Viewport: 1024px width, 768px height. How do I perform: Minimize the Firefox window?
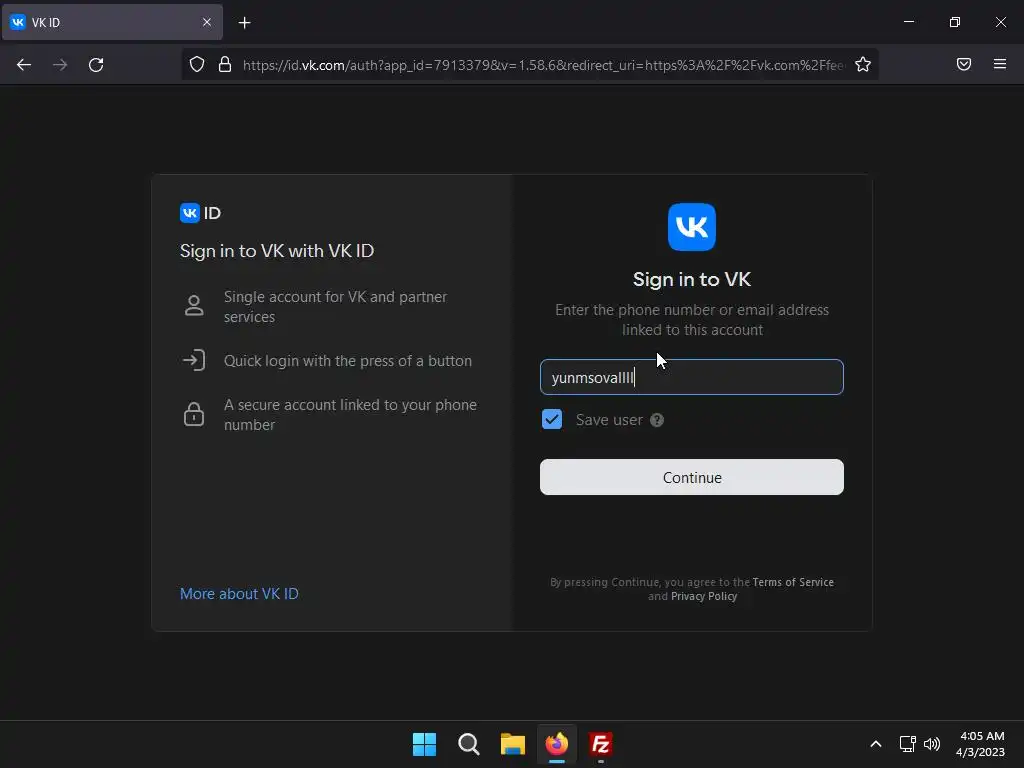(909, 22)
